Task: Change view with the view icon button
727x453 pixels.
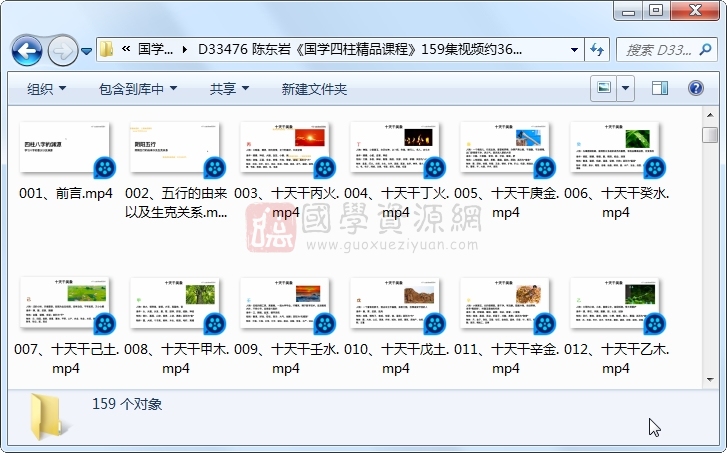Action: (603, 88)
